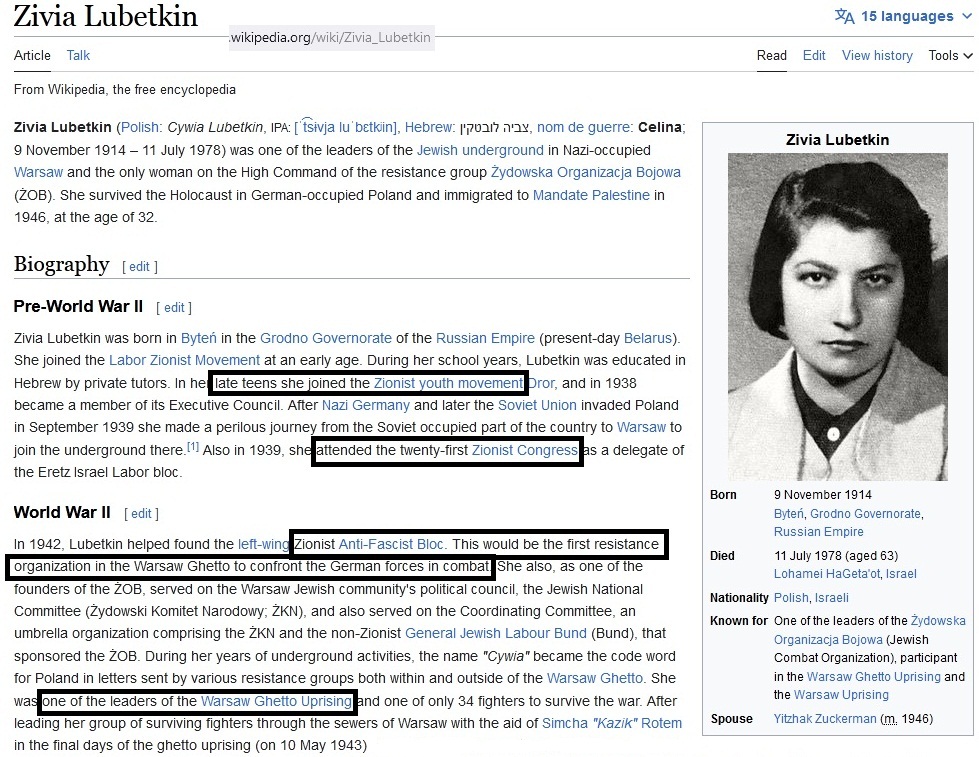Select the Article tab
The image size is (979, 757).
point(32,56)
